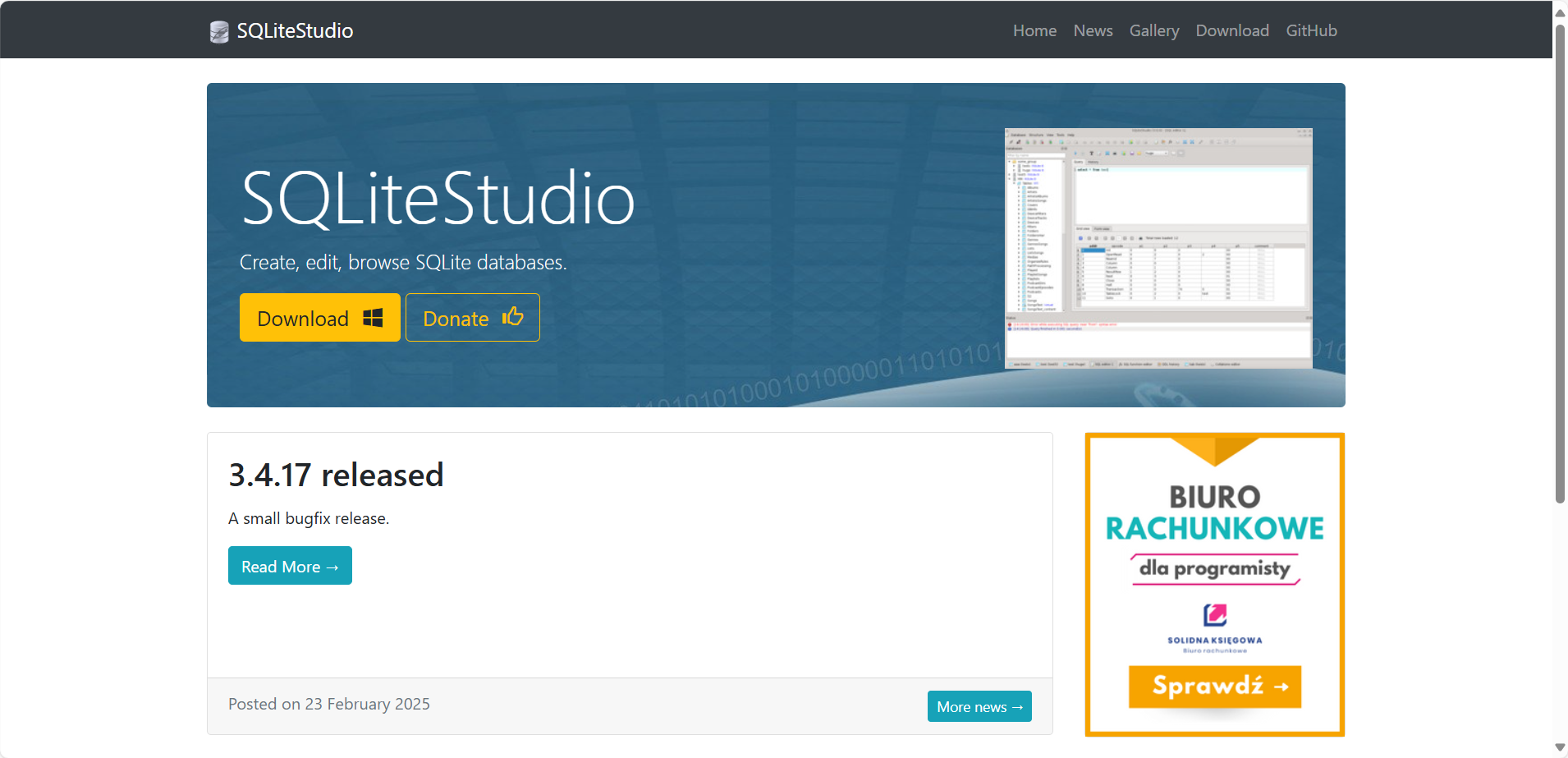The image size is (1568, 758).
Task: Select the "A small bugfix release." text
Action: (x=309, y=518)
